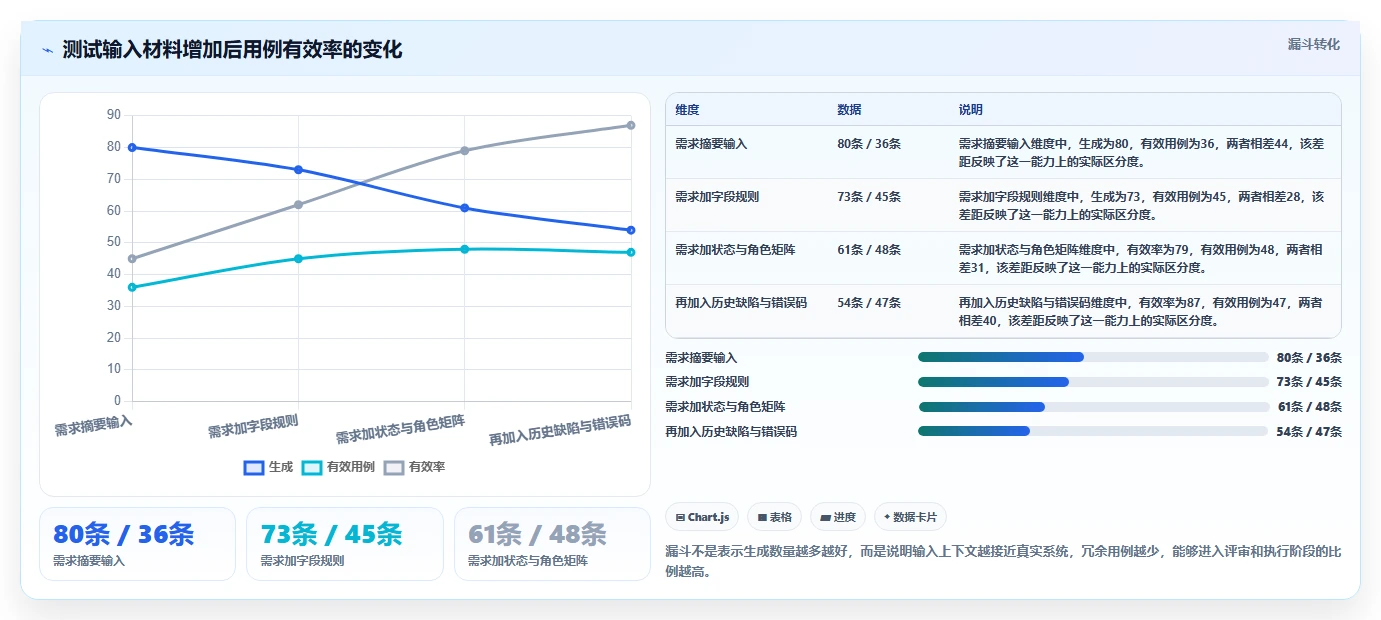The height and width of the screenshot is (620, 1381).
Task: Click the description starting 需求摘要输入维度中
Action: [x=1141, y=152]
